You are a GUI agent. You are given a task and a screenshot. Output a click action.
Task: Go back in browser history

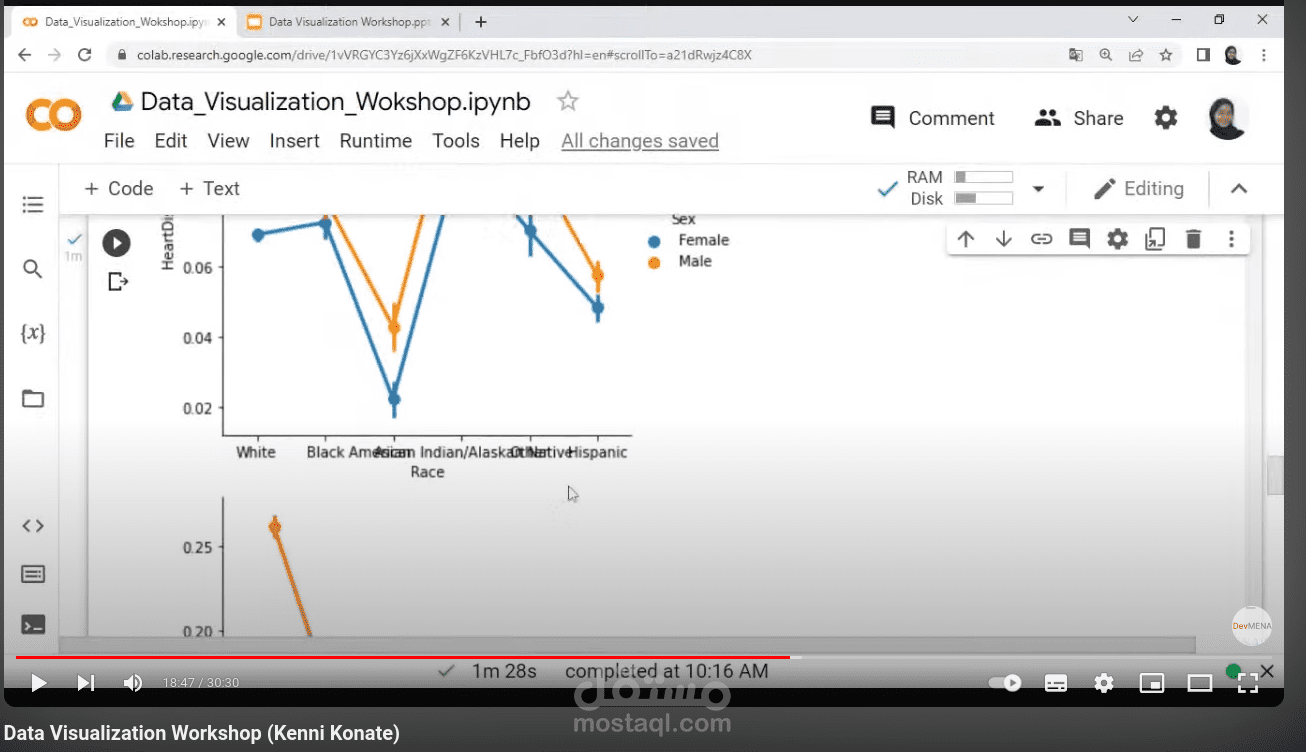coord(24,55)
